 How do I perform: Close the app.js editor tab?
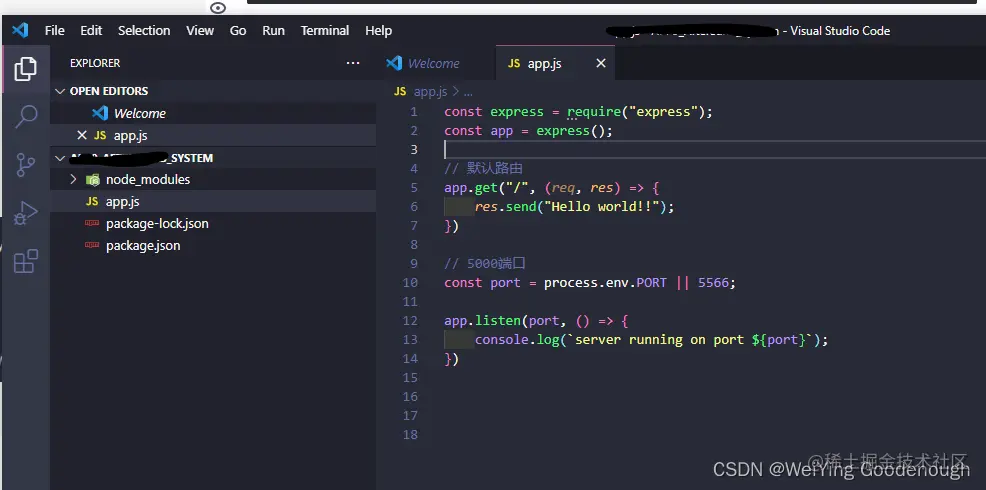point(601,63)
